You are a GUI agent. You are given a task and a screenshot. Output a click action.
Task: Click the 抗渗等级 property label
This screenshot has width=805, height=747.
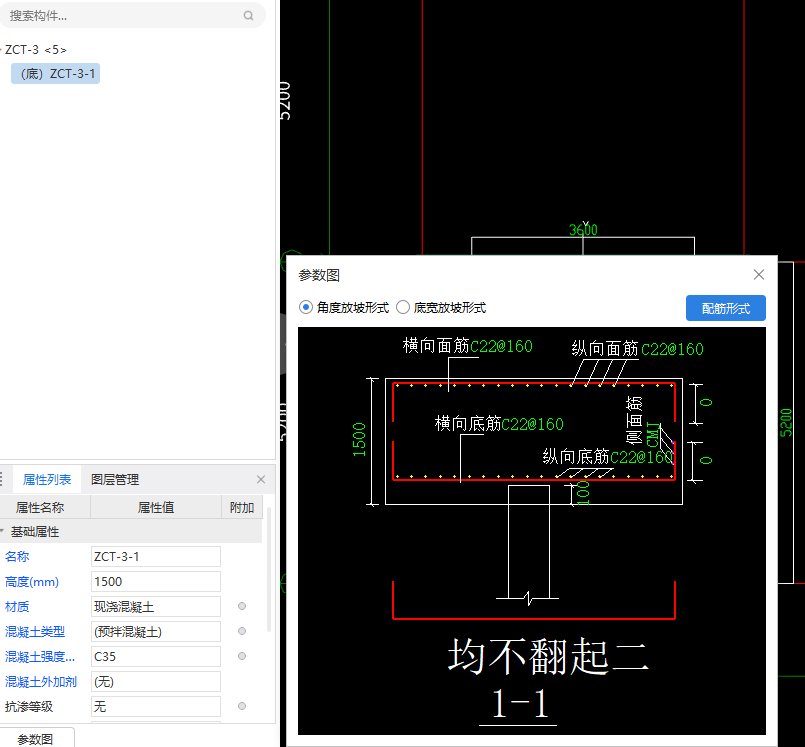coord(29,706)
